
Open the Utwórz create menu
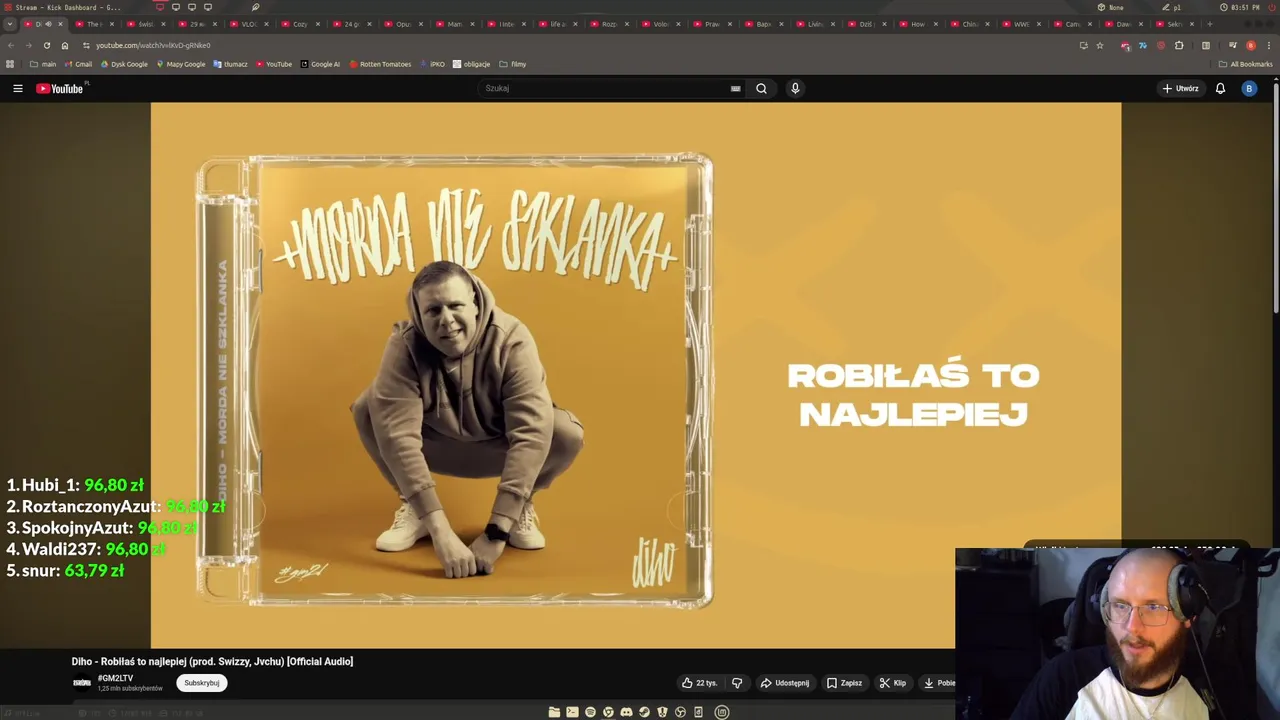(1181, 88)
